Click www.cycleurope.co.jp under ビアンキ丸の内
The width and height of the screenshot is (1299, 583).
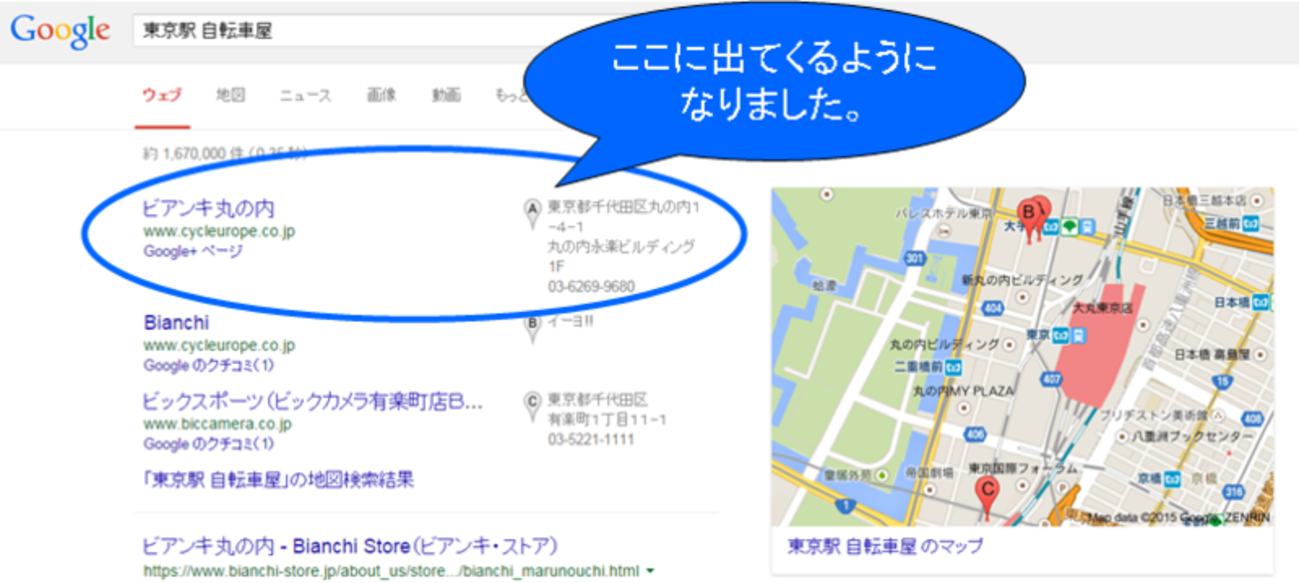click(x=219, y=231)
